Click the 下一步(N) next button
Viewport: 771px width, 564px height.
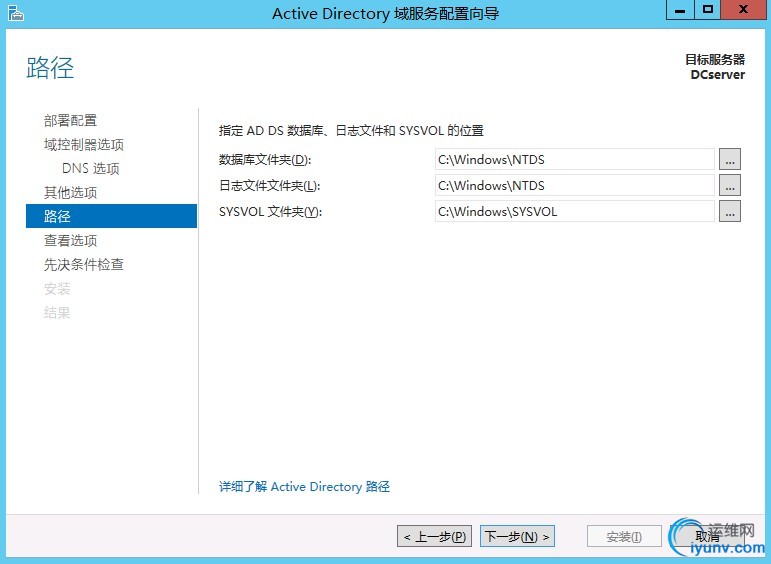(517, 536)
